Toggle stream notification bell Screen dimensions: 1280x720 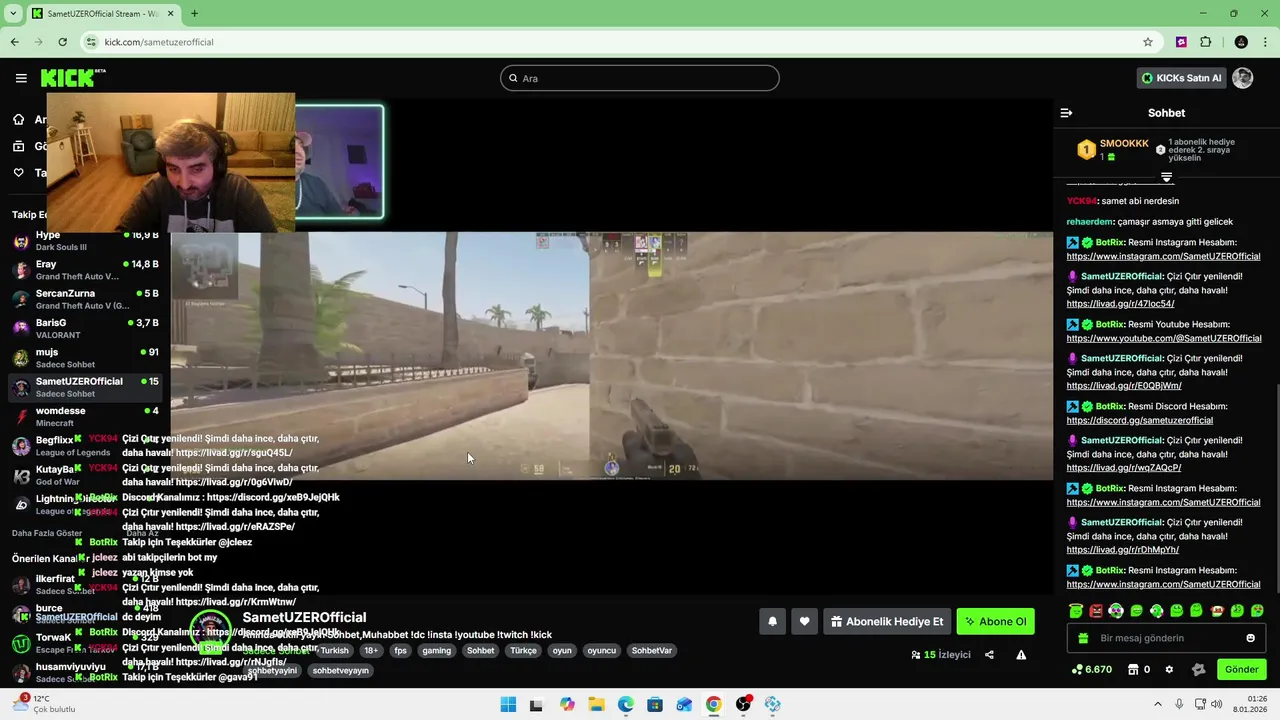point(772,621)
